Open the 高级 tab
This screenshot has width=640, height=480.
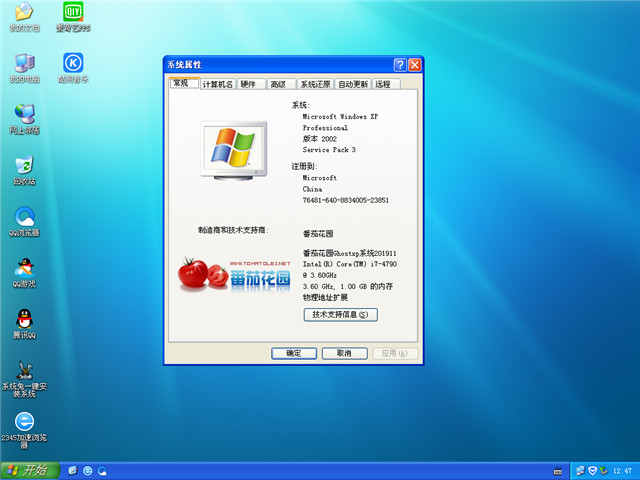281,84
